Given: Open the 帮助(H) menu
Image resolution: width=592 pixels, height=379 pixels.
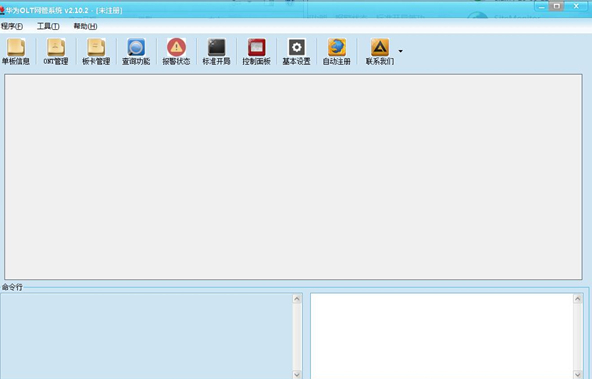Looking at the screenshot, I should click(x=85, y=26).
